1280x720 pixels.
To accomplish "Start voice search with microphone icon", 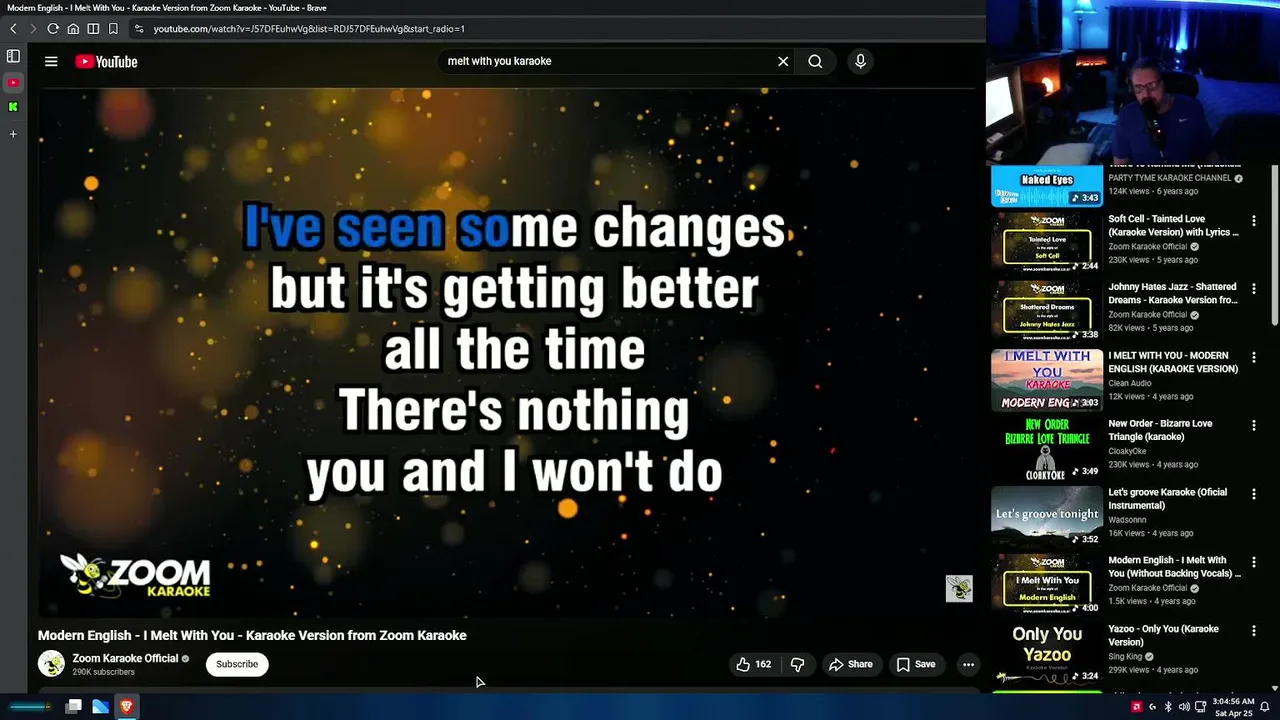I will coord(860,61).
